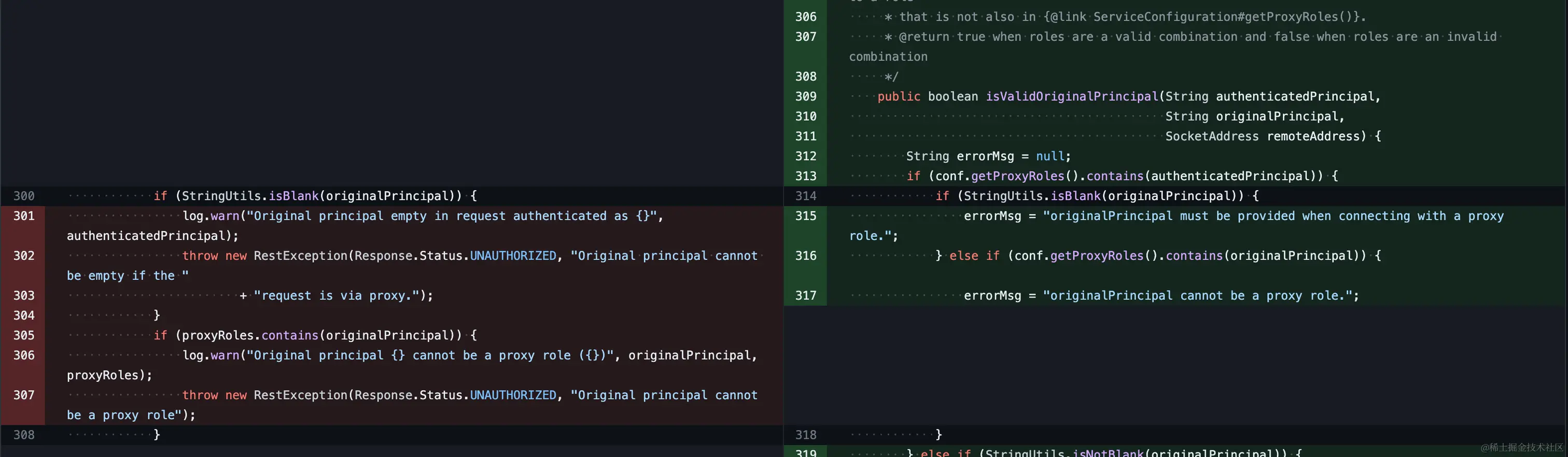The height and width of the screenshot is (457, 1568).
Task: Click left removed line number 303
Action: point(24,296)
